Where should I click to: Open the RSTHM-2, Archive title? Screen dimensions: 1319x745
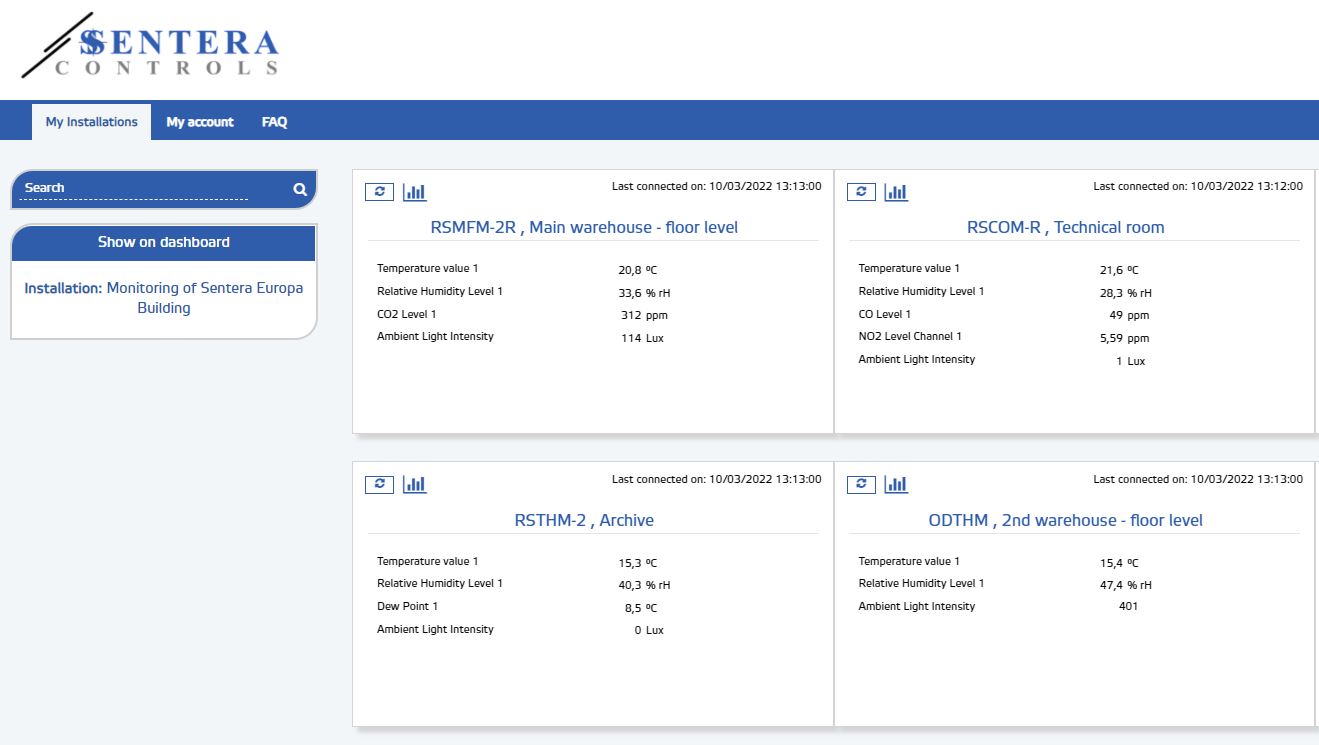pos(584,520)
